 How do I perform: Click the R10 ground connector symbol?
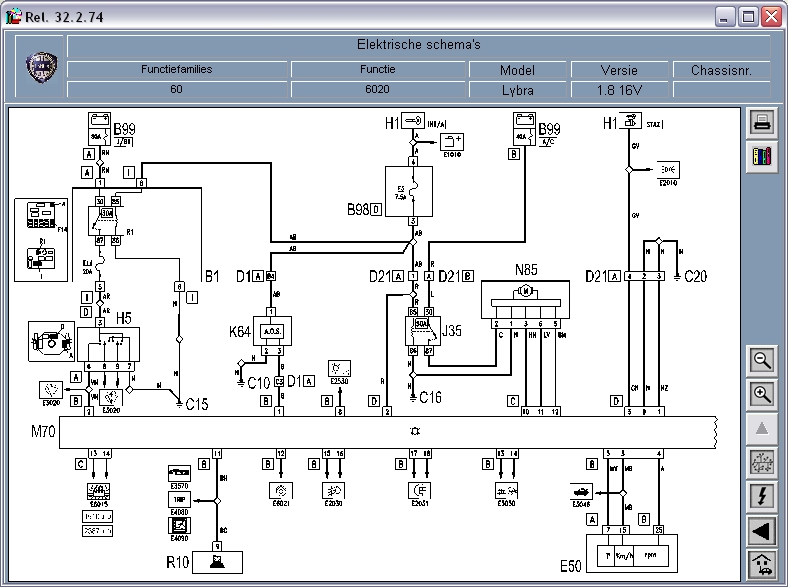[218, 562]
